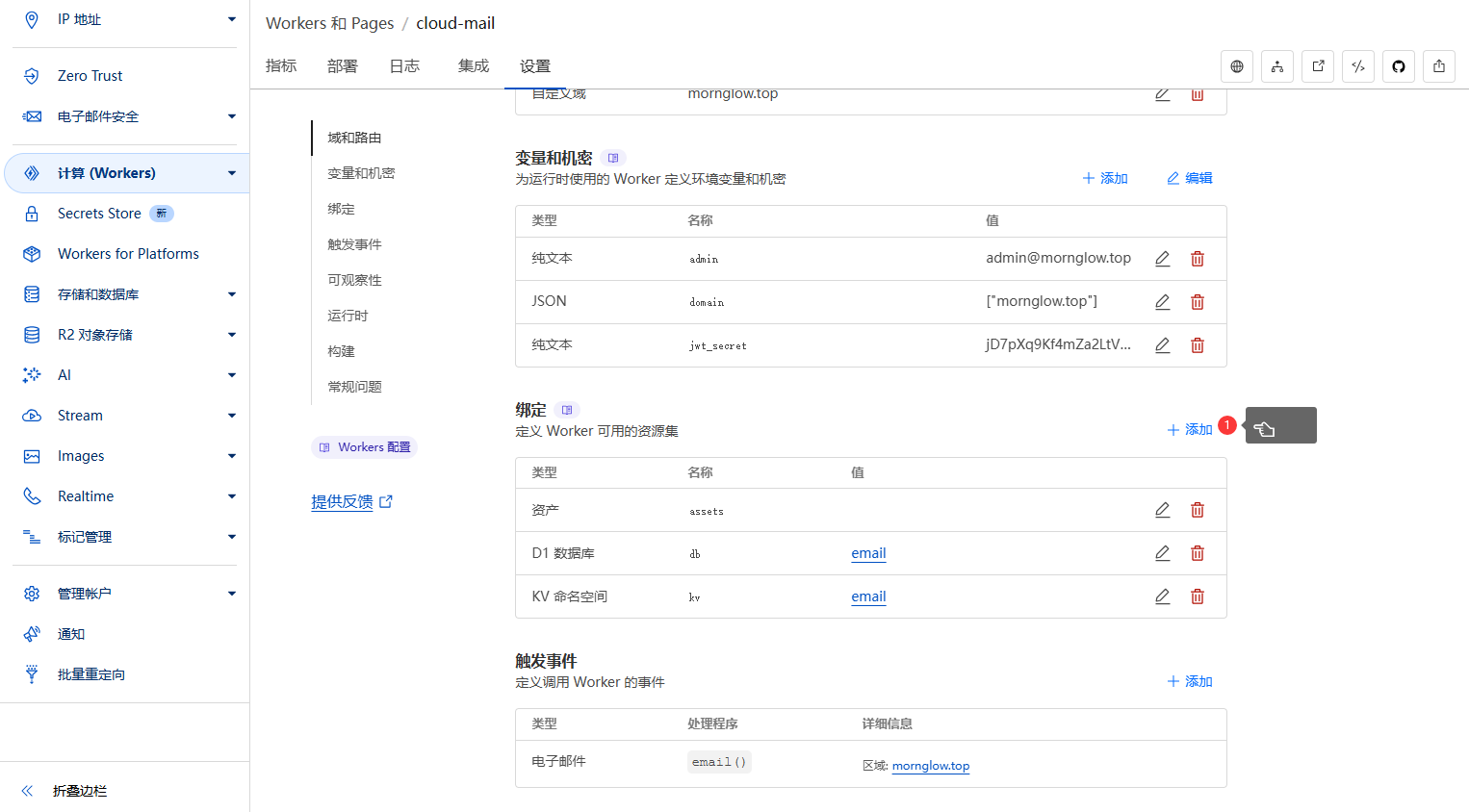This screenshot has width=1469, height=812.
Task: Delete the jwt_secret variable
Action: (x=1198, y=345)
